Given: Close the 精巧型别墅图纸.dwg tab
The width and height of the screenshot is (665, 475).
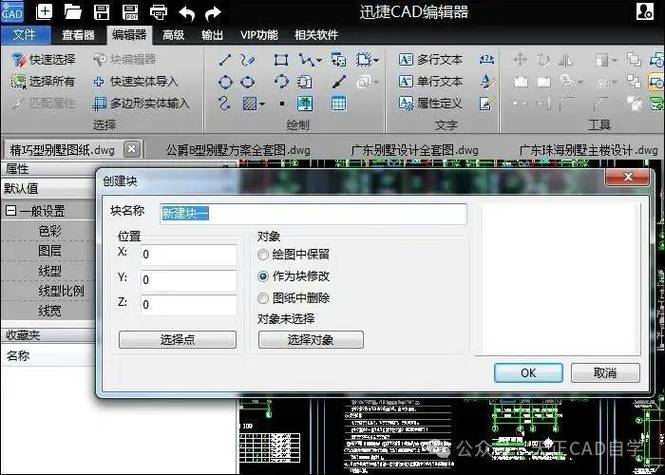Looking at the screenshot, I should pyautogui.click(x=132, y=149).
